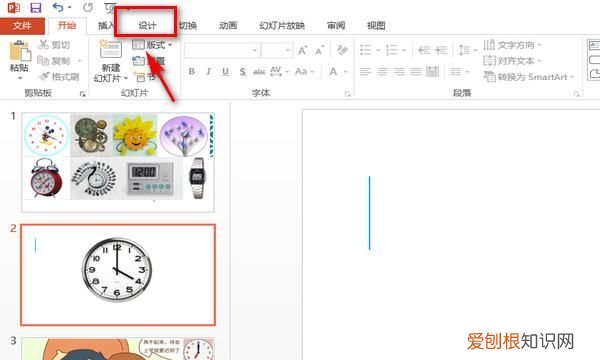Viewport: 600px width, 360px height.
Task: Click the 对齐文本 Align Text button
Action: click(x=512, y=60)
